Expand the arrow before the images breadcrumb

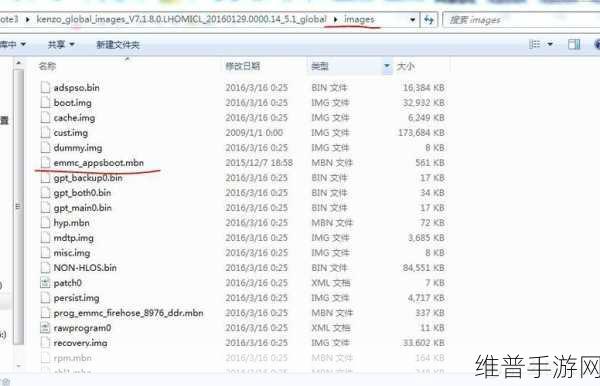point(336,19)
